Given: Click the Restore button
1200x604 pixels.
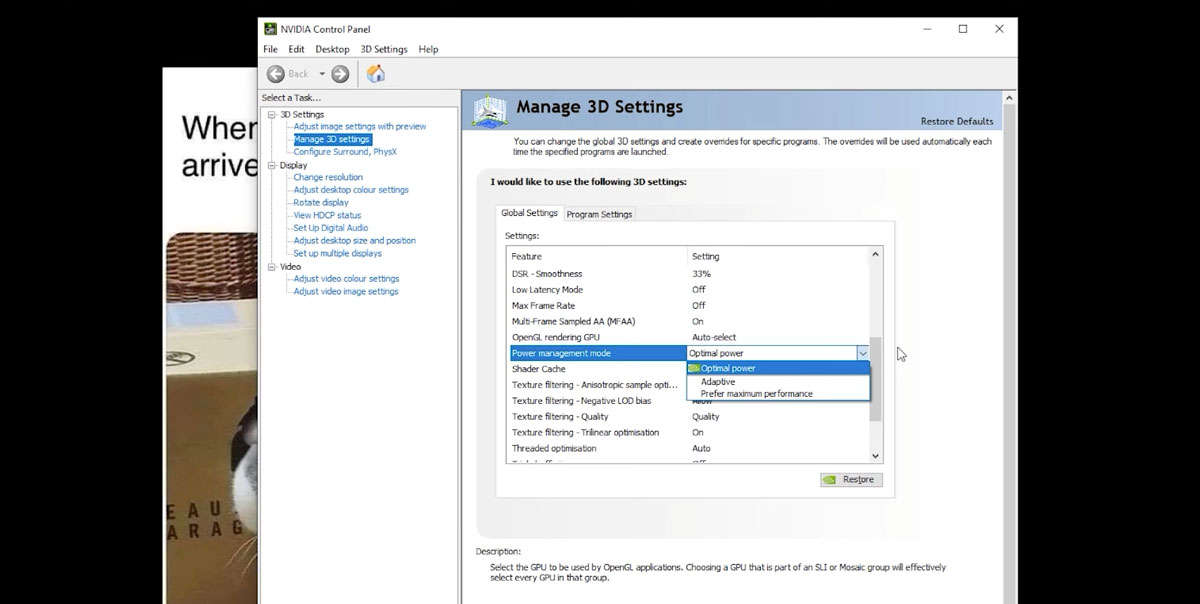Looking at the screenshot, I should click(849, 480).
